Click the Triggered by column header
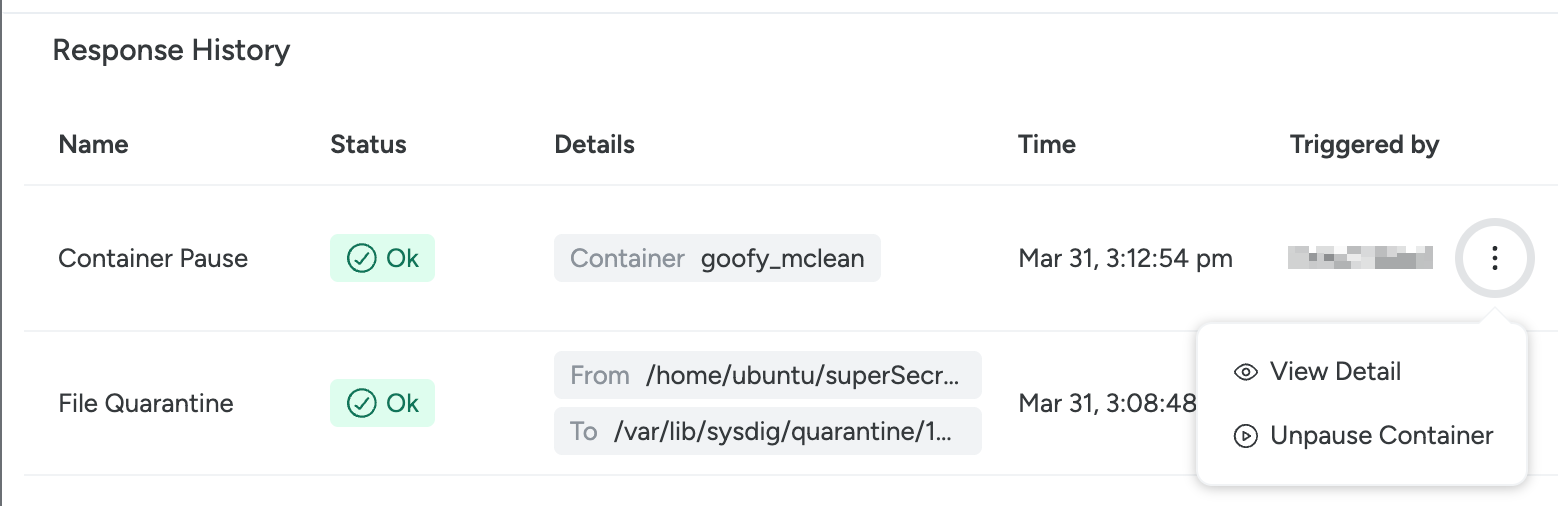This screenshot has width=1558, height=506. coord(1364,144)
